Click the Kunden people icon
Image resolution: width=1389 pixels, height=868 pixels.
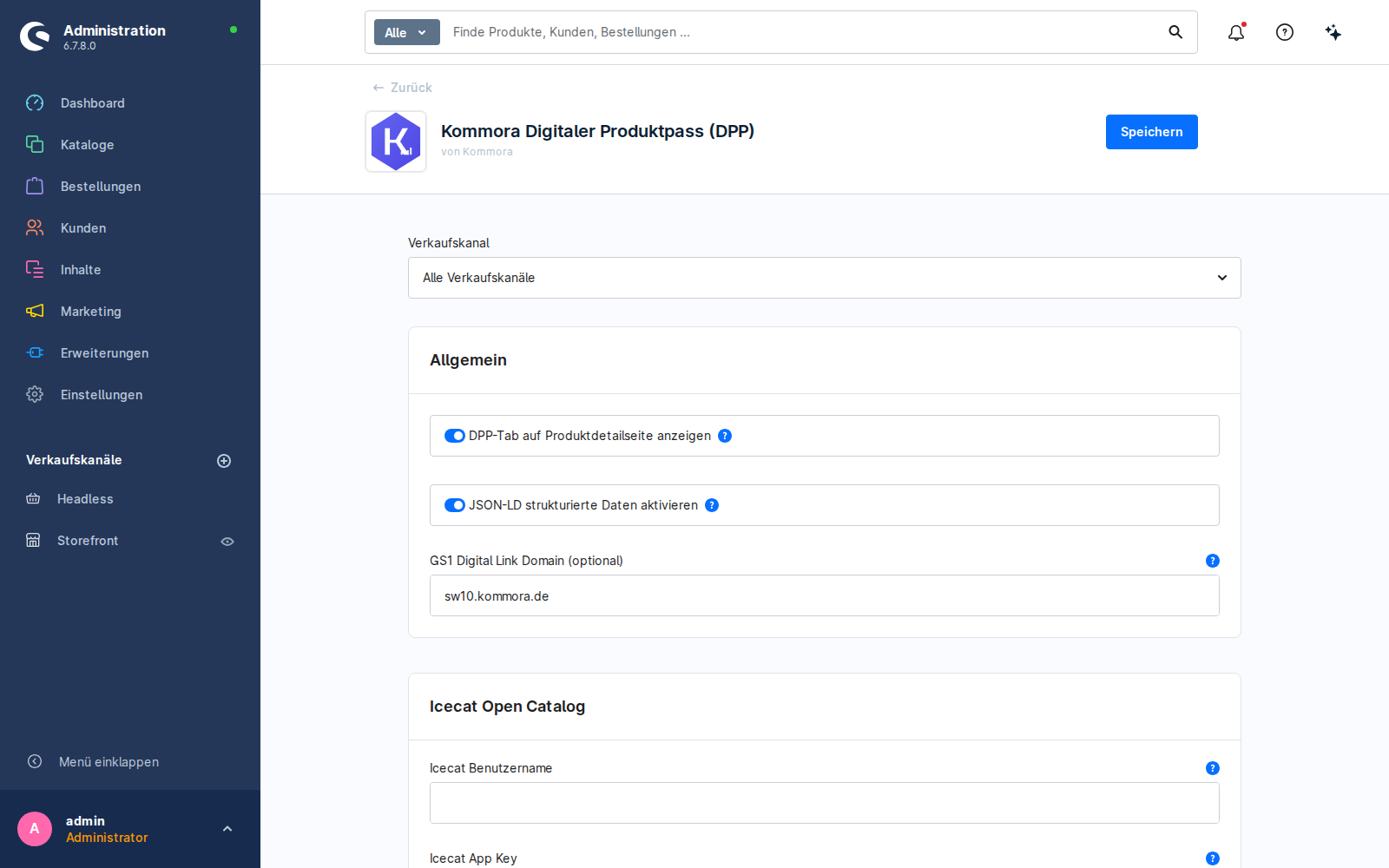coord(35,228)
